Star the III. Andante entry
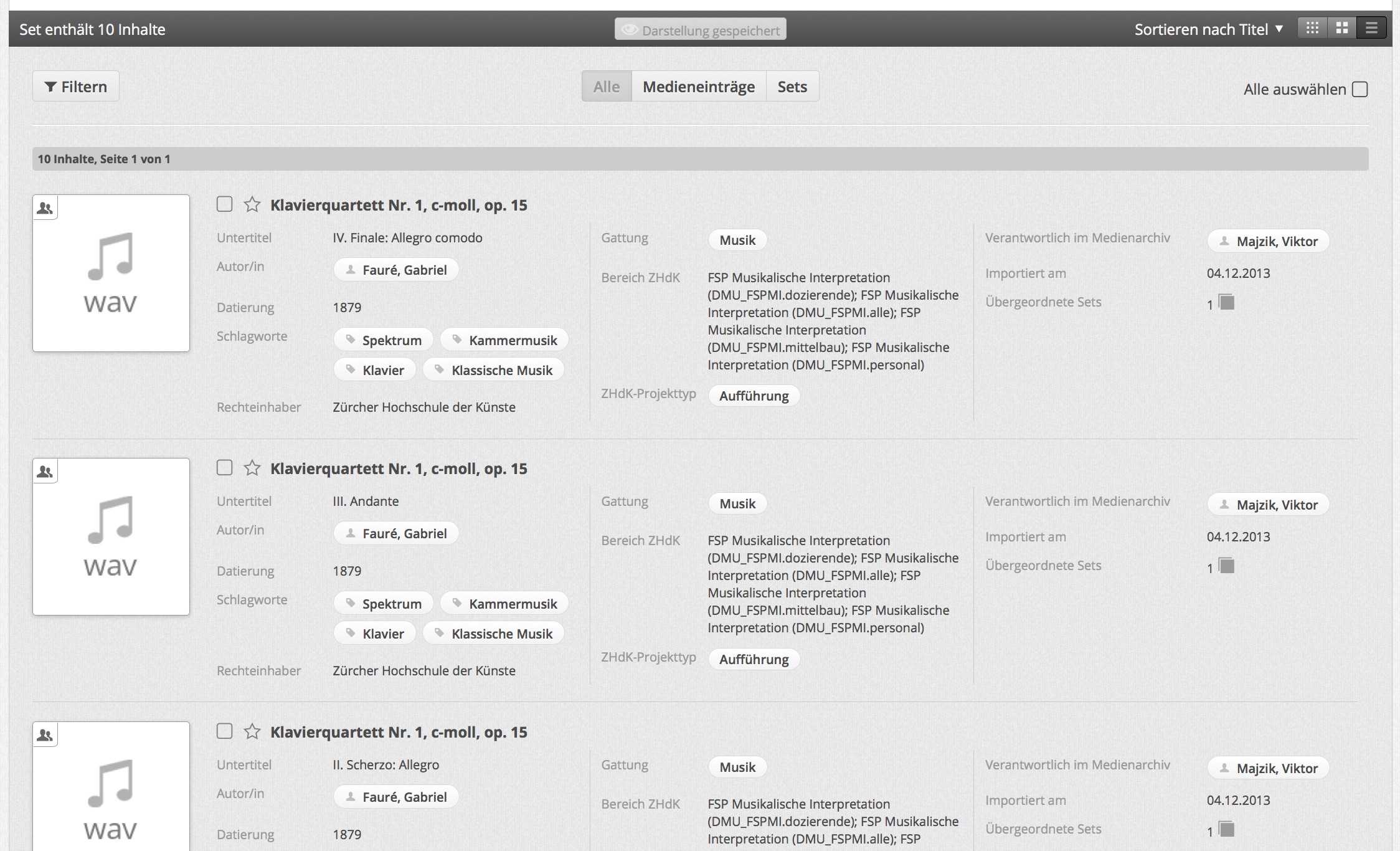 click(252, 468)
